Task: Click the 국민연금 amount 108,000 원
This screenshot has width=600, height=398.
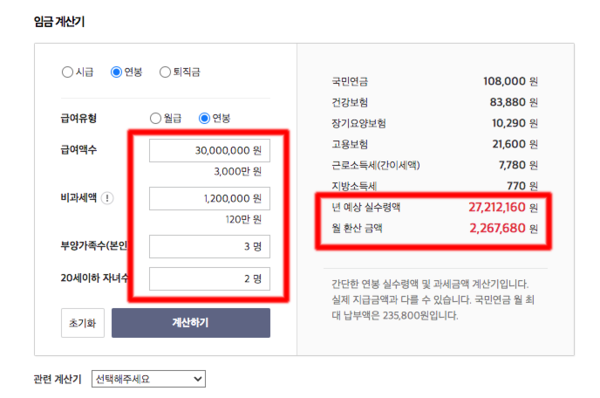Action: click(510, 82)
